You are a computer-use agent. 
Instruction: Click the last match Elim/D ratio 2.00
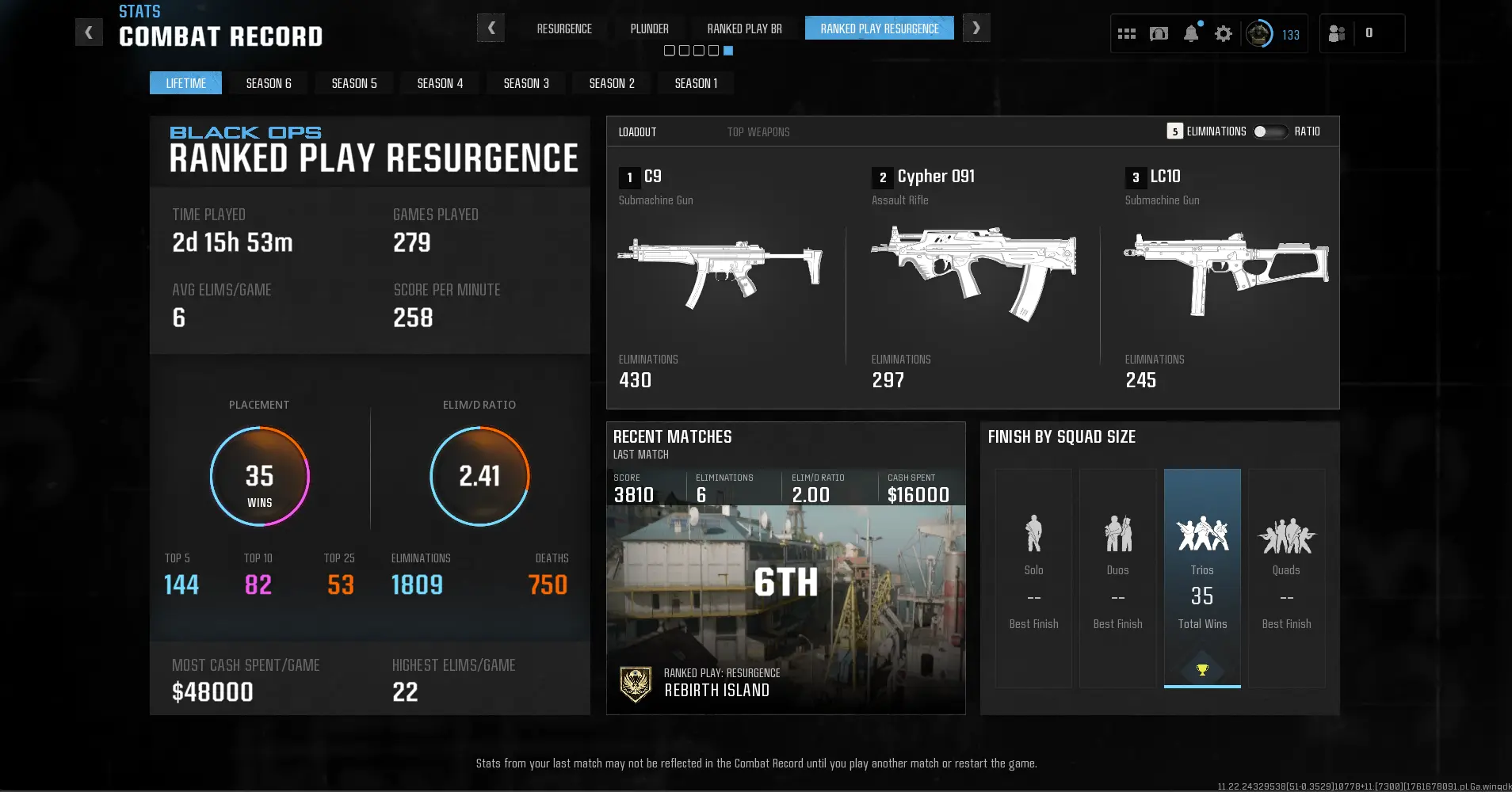point(811,495)
